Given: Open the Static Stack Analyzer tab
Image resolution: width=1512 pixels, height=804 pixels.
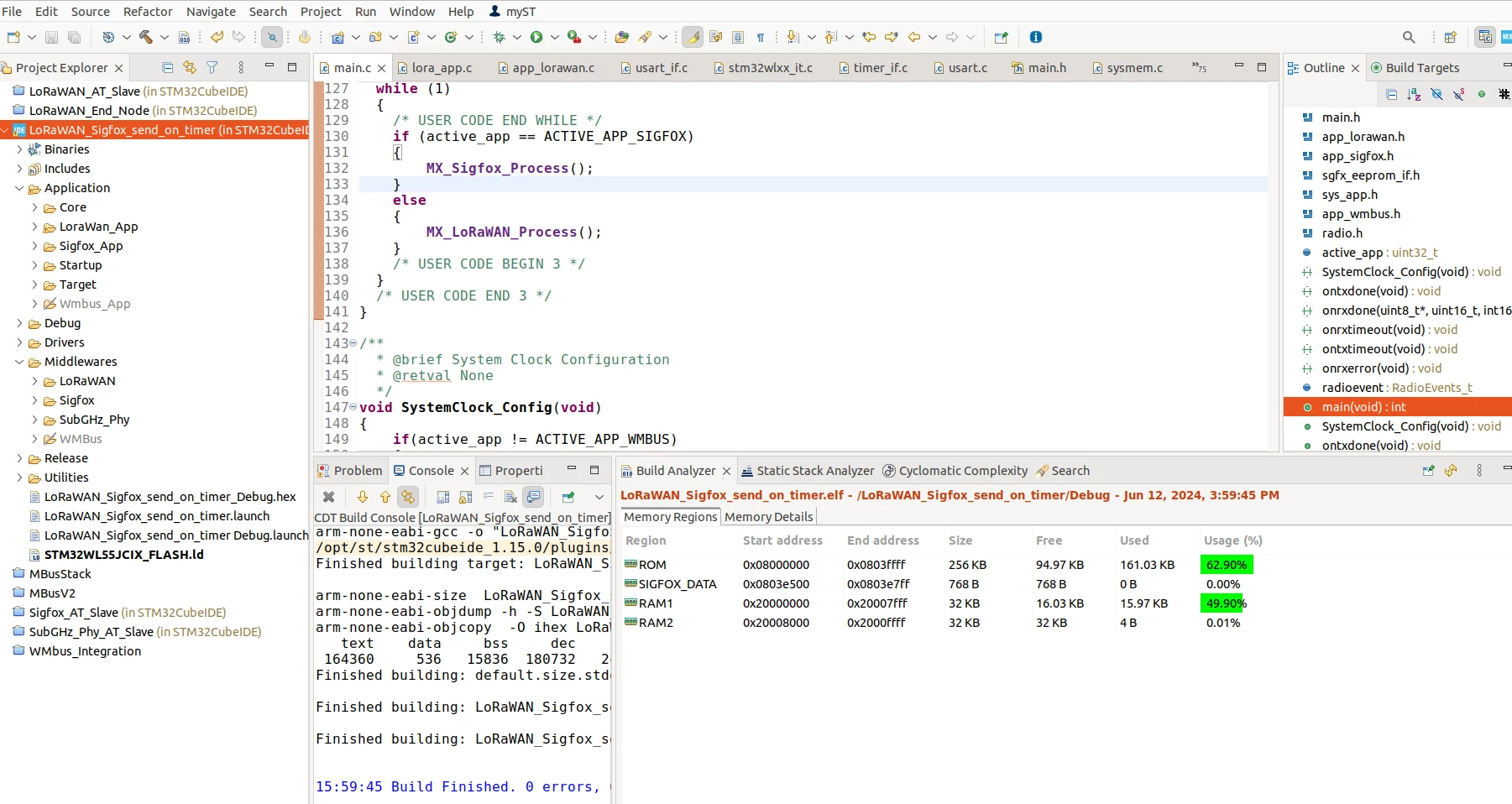Looking at the screenshot, I should pyautogui.click(x=808, y=471).
